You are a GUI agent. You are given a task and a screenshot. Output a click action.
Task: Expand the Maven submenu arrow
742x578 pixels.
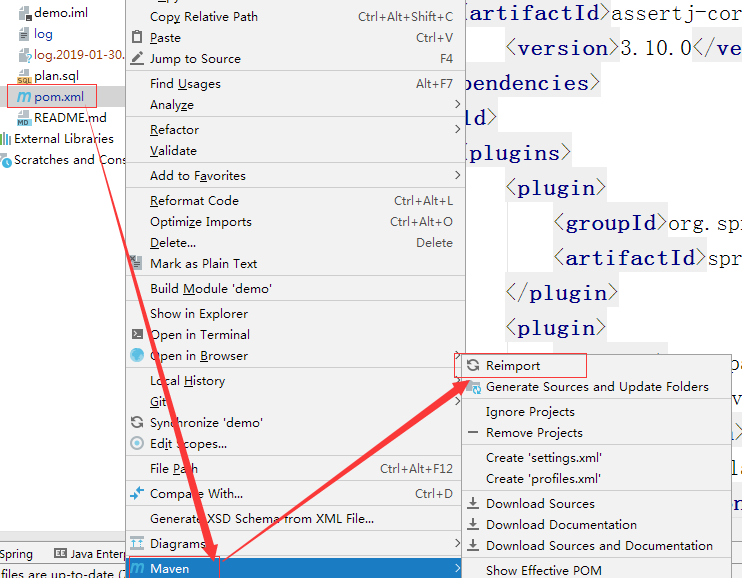457,568
